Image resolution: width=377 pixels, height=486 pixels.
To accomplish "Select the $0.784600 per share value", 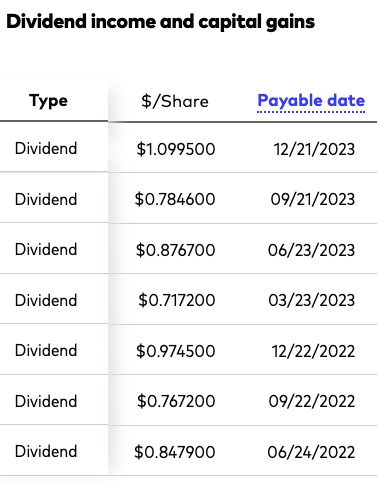I will pos(175,199).
